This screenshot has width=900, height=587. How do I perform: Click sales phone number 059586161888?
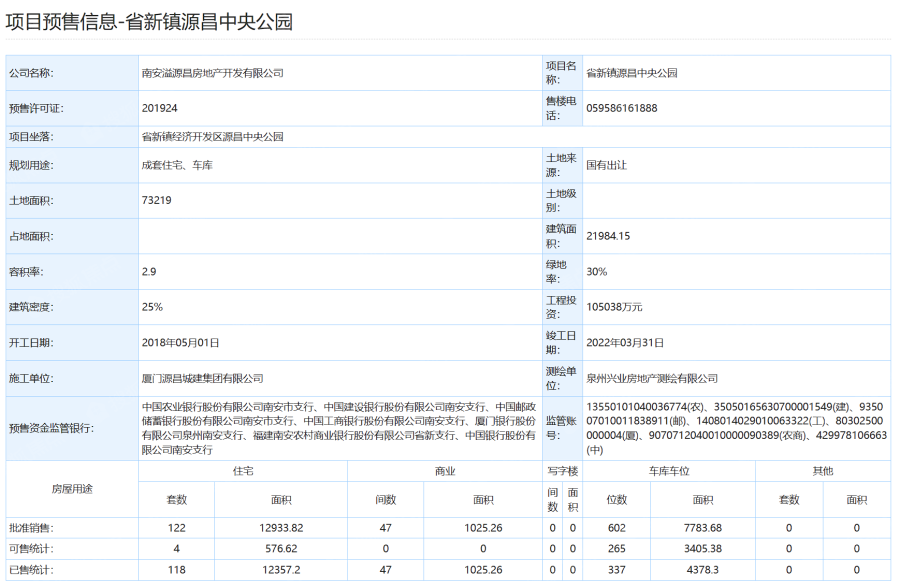(622, 108)
